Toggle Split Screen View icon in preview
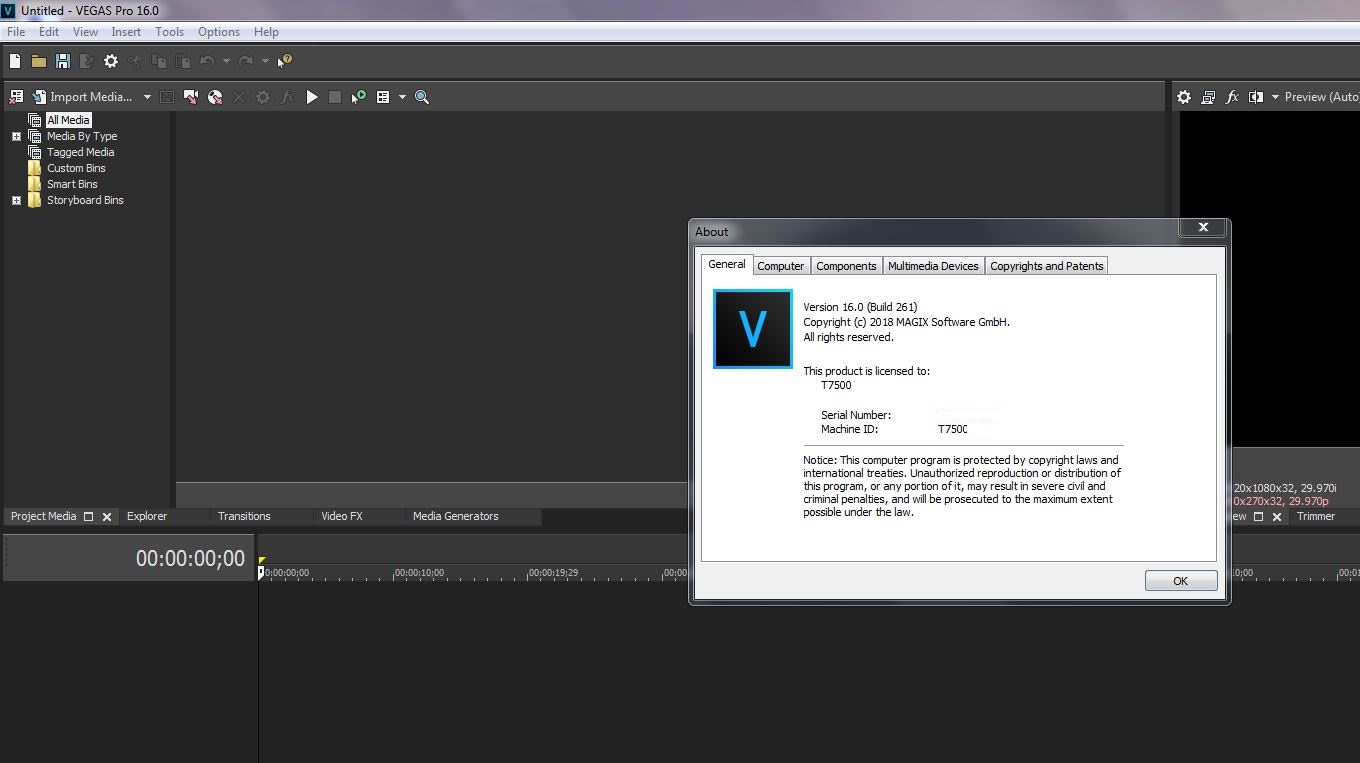 click(1256, 97)
